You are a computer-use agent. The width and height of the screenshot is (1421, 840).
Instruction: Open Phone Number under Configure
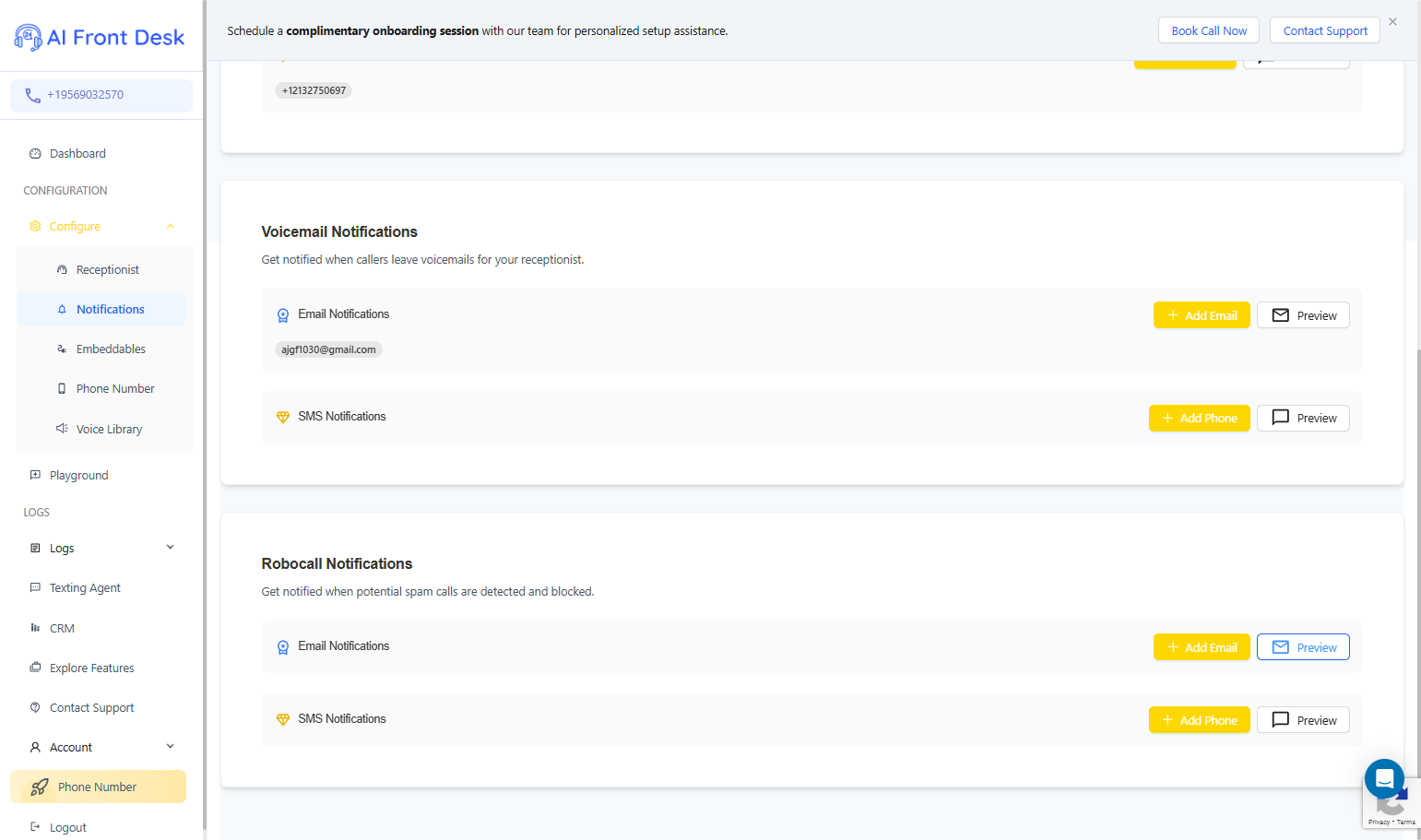115,389
